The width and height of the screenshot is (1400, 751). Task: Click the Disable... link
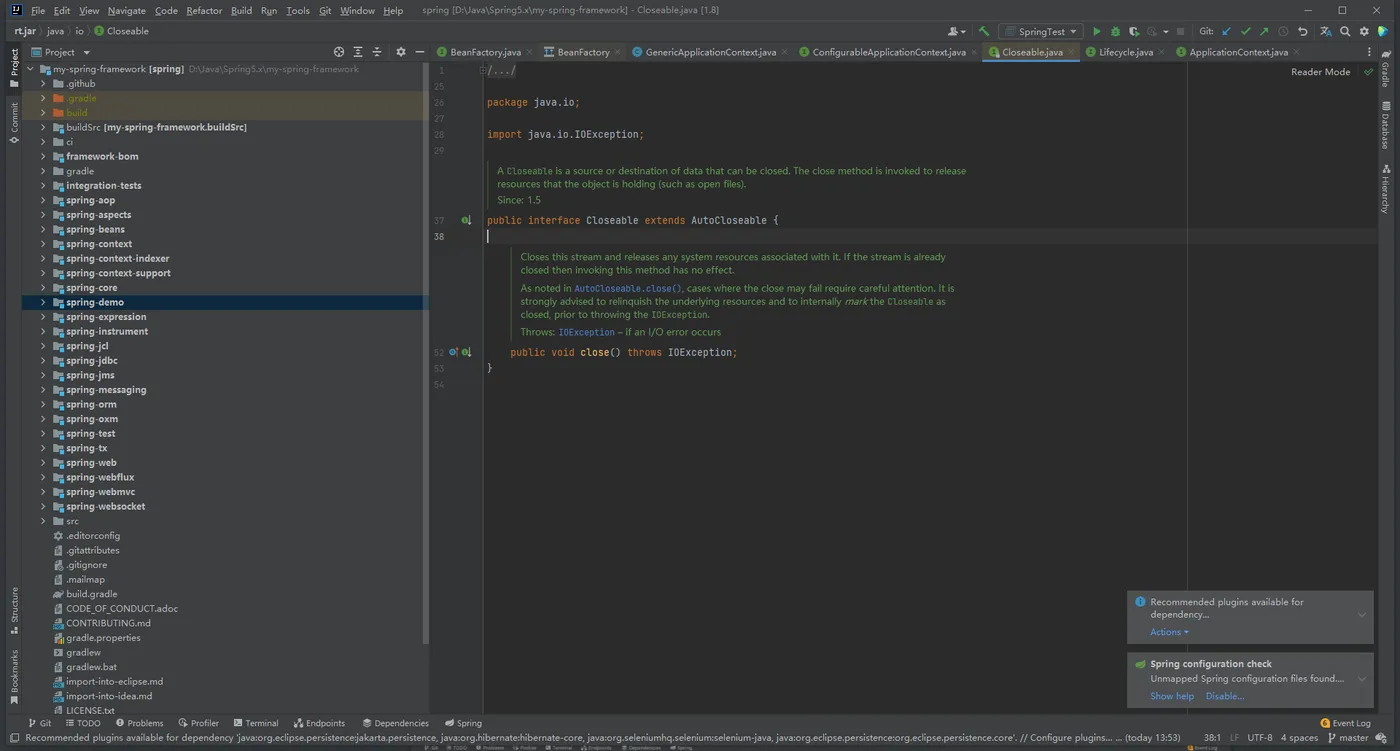(1225, 696)
